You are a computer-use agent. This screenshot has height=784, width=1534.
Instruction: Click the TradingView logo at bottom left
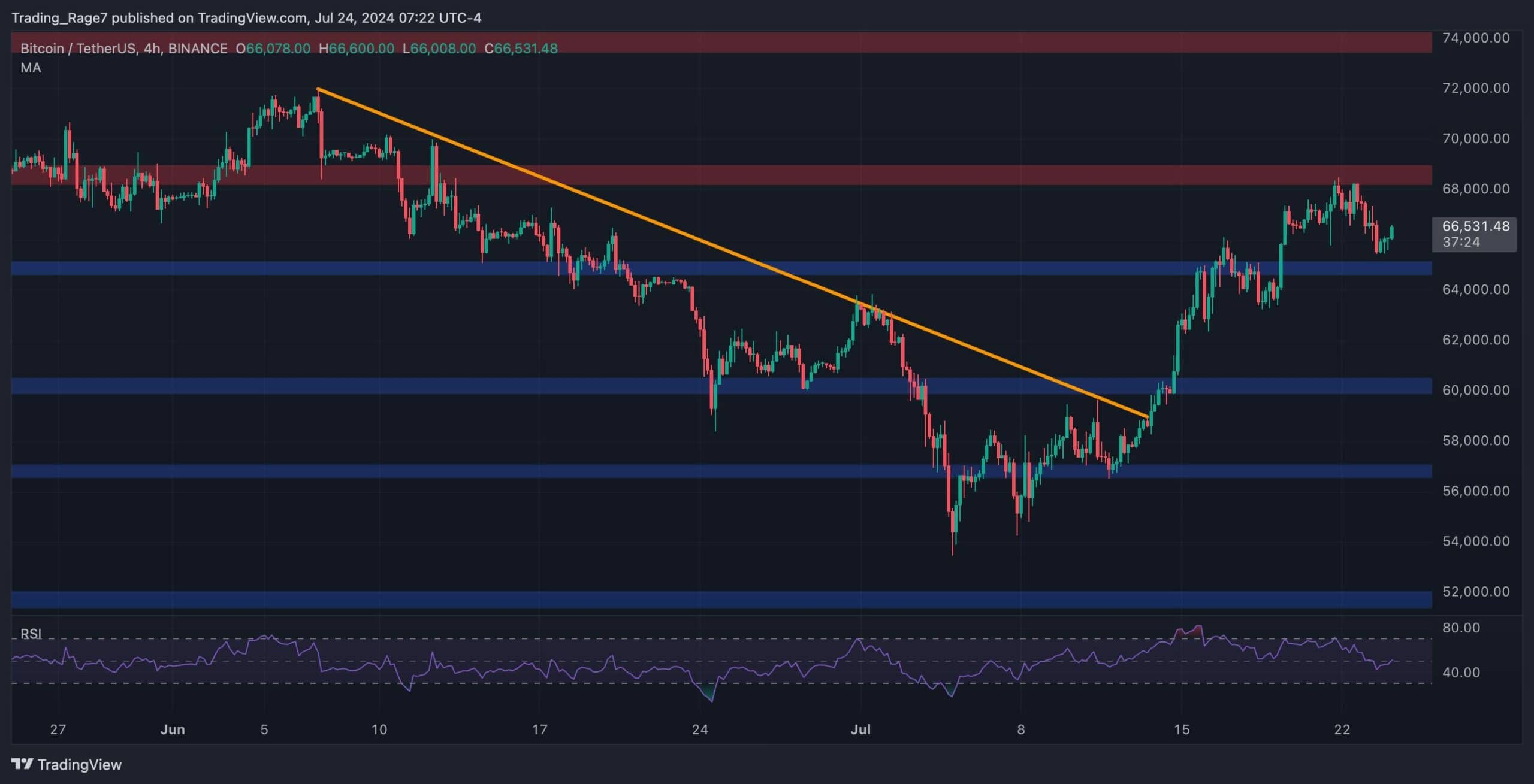(67, 764)
